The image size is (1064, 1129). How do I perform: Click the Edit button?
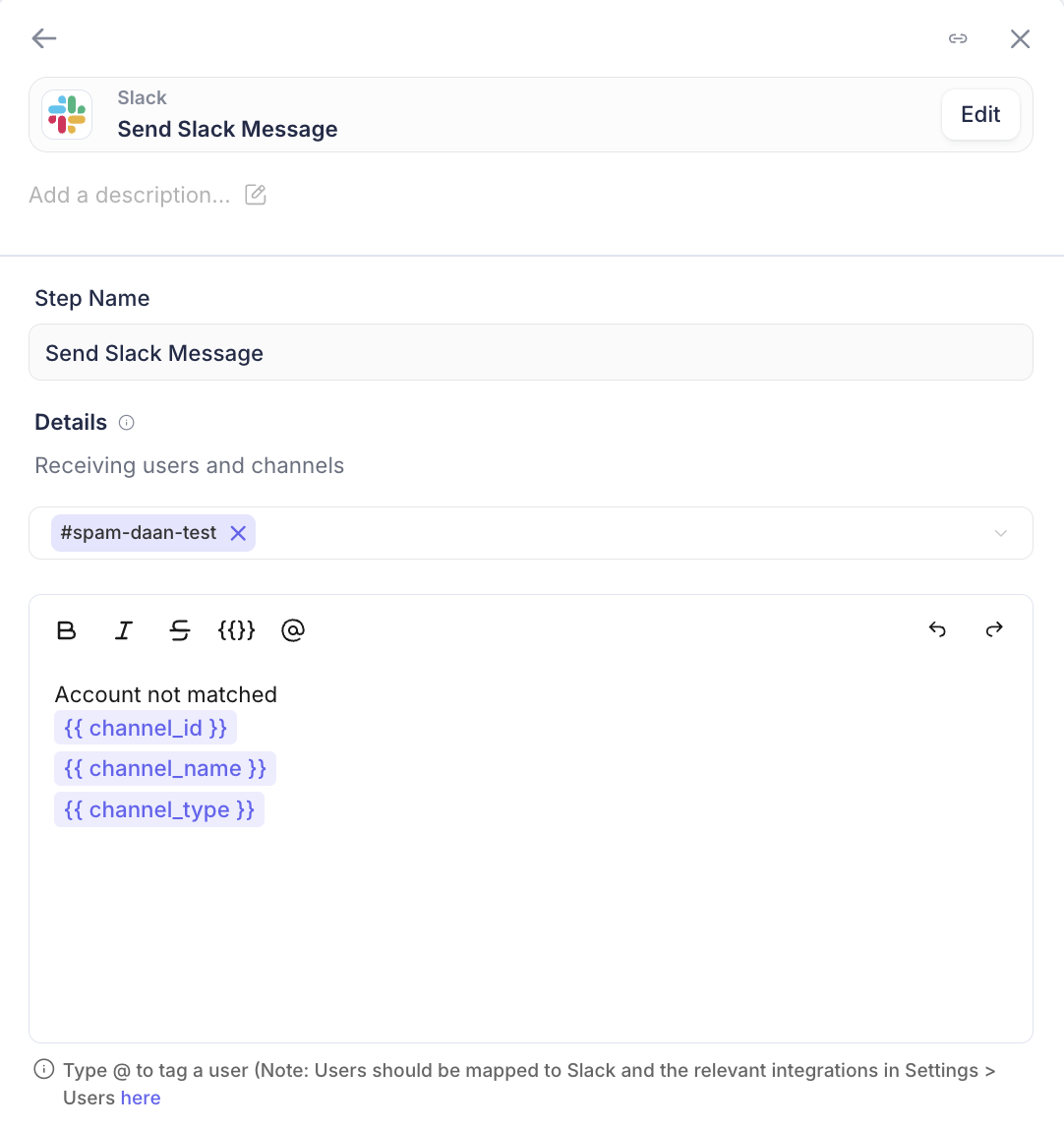(x=979, y=115)
